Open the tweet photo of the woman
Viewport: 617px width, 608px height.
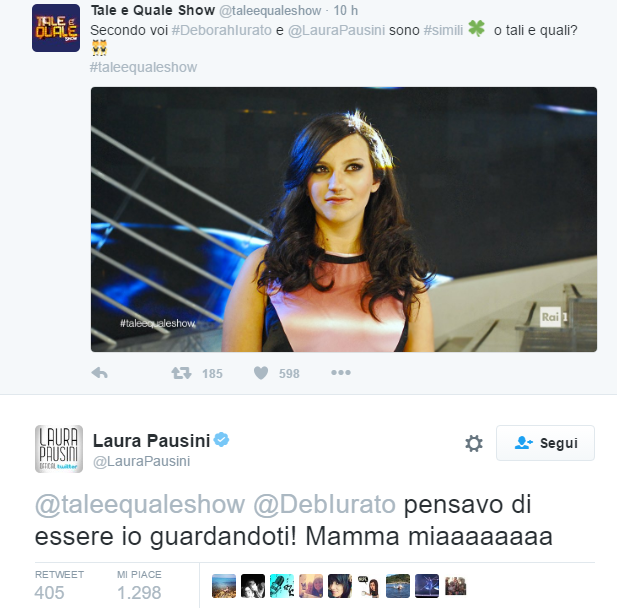(344, 219)
